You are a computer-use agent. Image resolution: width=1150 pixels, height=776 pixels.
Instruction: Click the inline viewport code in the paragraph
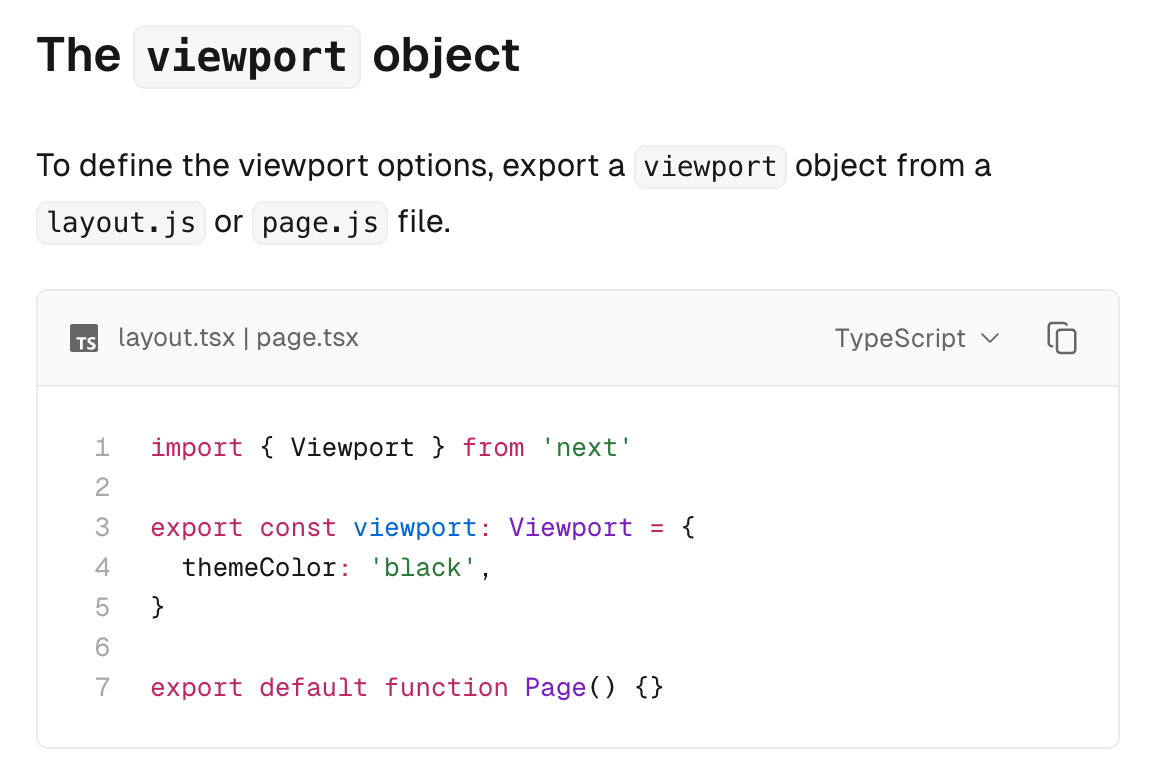[x=710, y=166]
